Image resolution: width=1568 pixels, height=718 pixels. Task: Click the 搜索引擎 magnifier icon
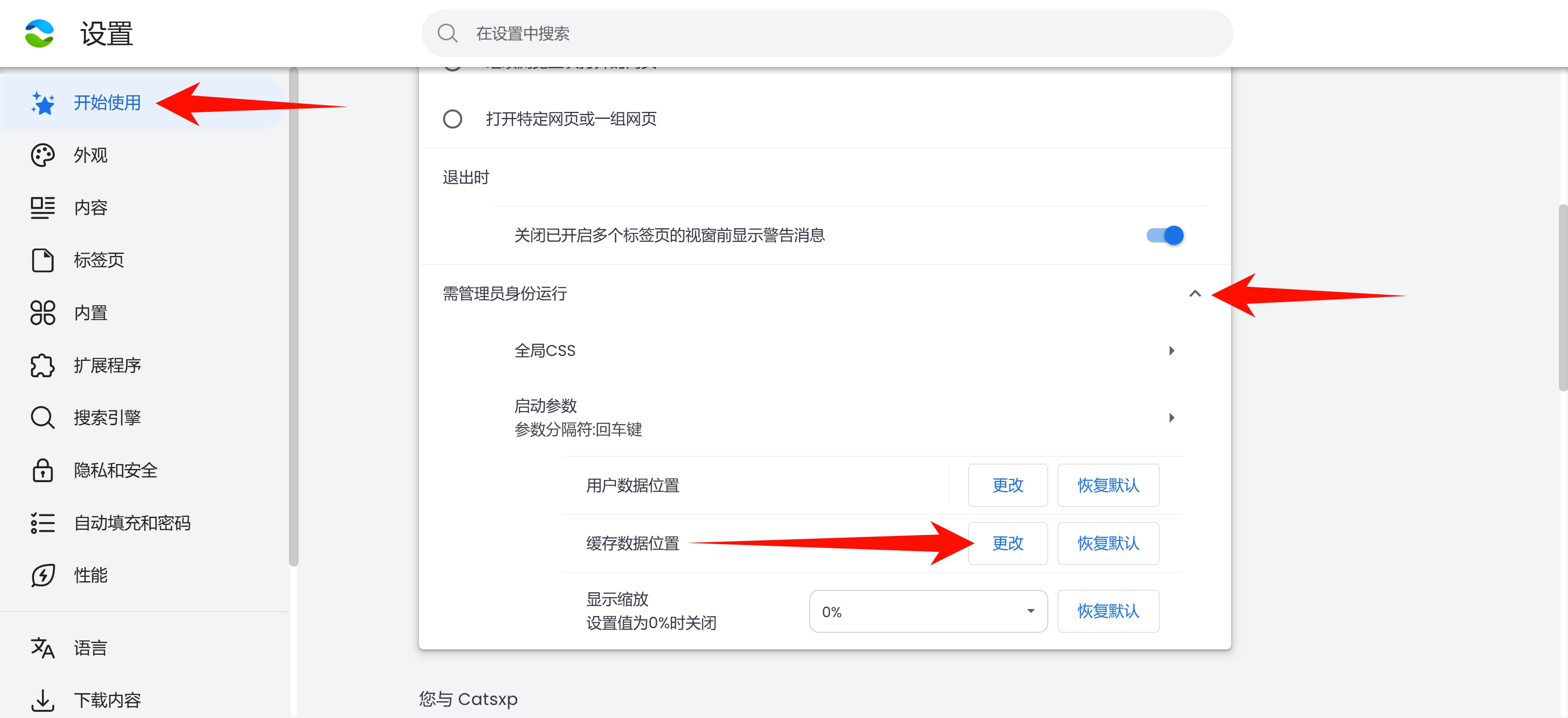(42, 418)
